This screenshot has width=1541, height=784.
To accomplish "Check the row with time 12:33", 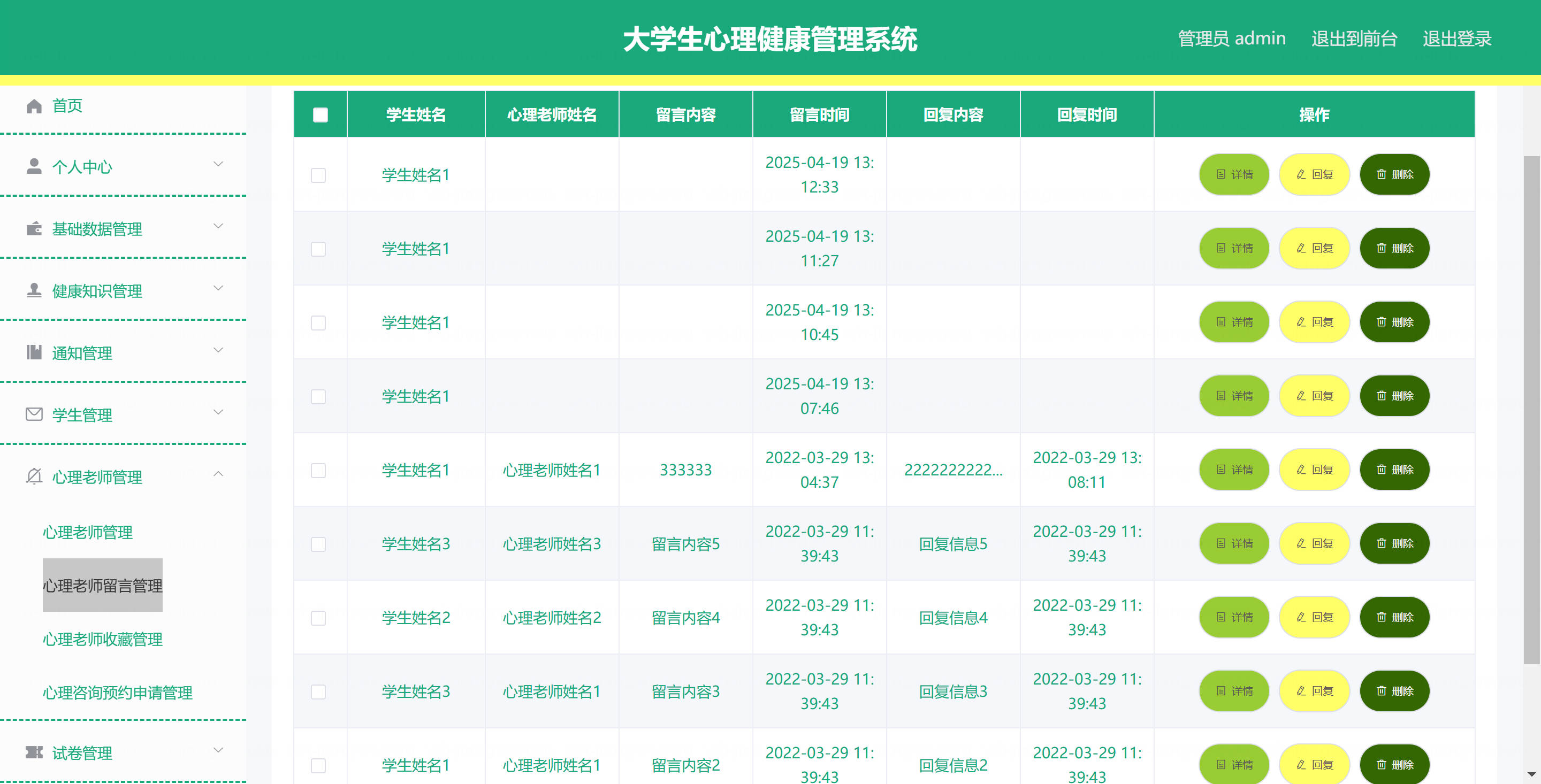I will tap(318, 175).
